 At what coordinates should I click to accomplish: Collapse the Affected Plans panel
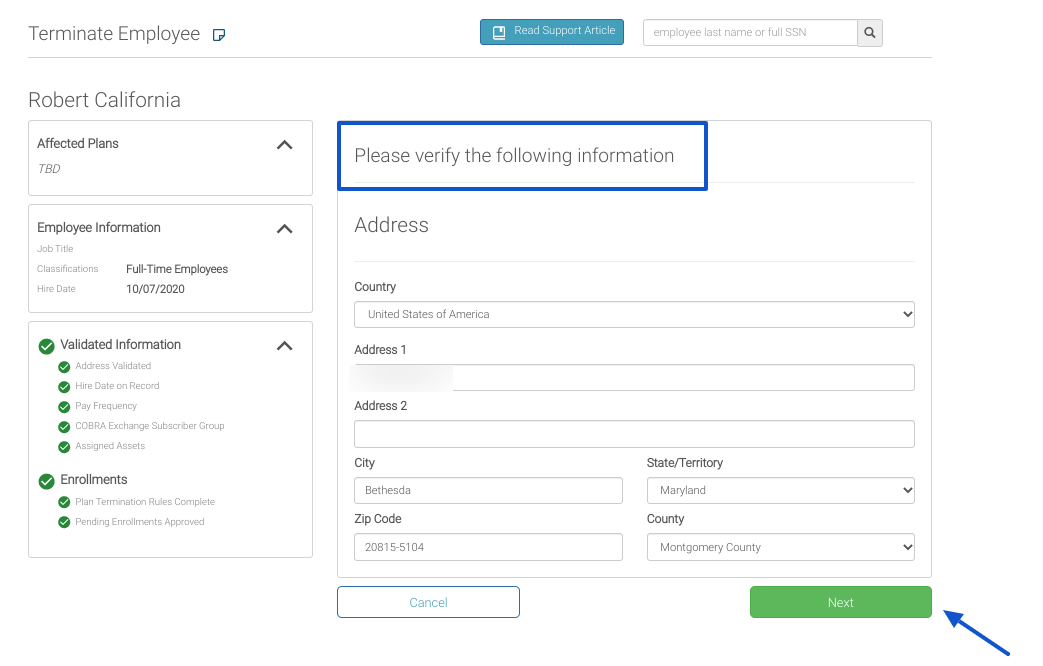[284, 145]
